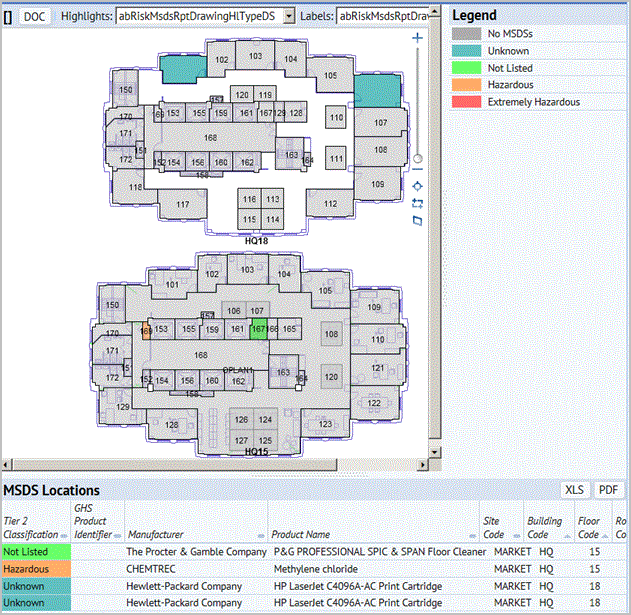
Task: Click the Extremely Hazardous red legend swatch
Action: (x=465, y=102)
